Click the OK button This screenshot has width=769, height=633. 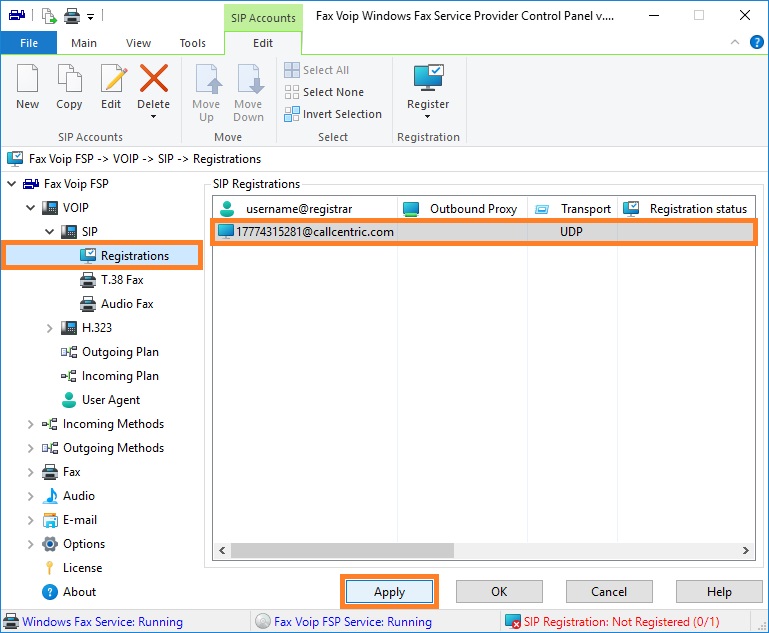pyautogui.click(x=499, y=592)
